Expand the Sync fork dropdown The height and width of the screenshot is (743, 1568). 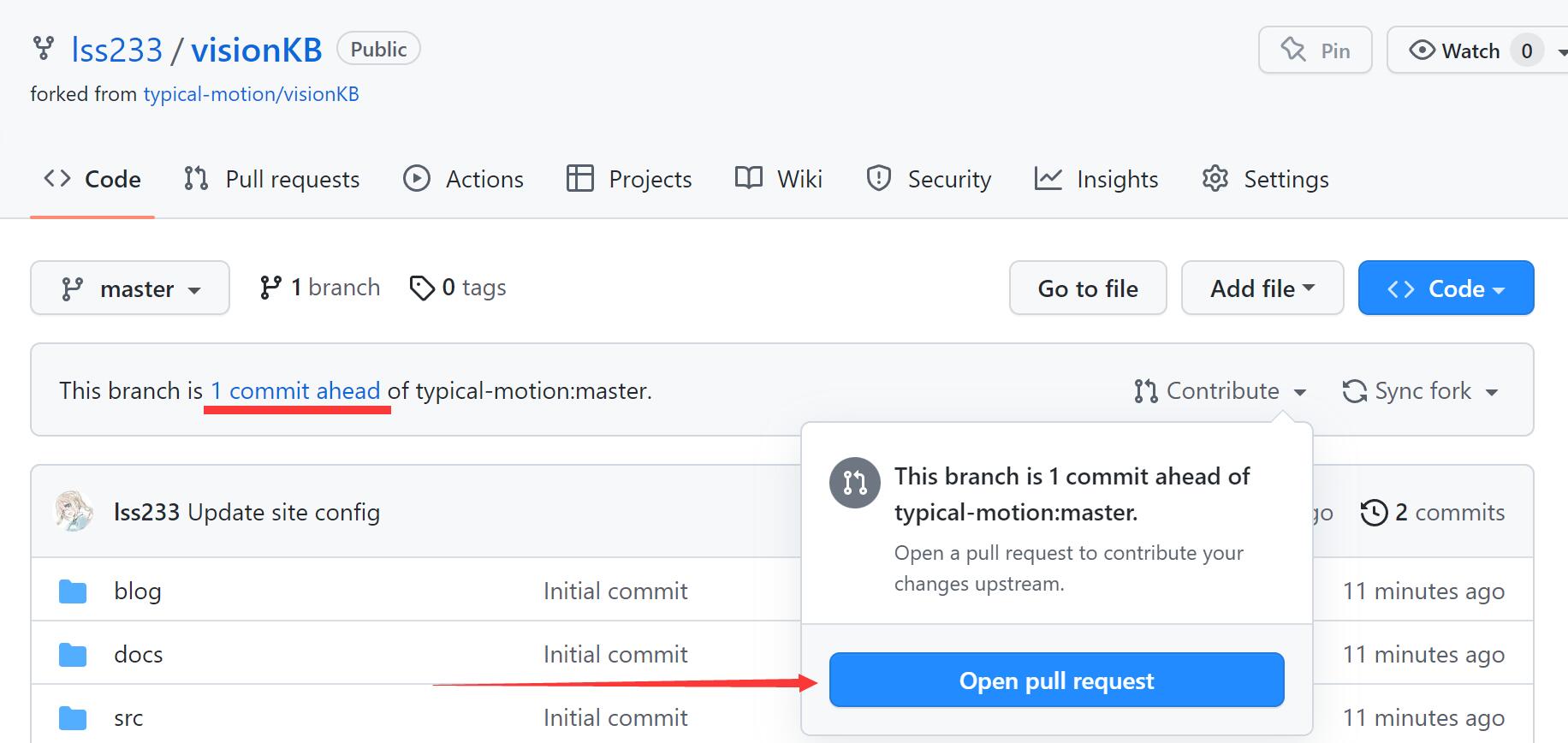(1421, 391)
